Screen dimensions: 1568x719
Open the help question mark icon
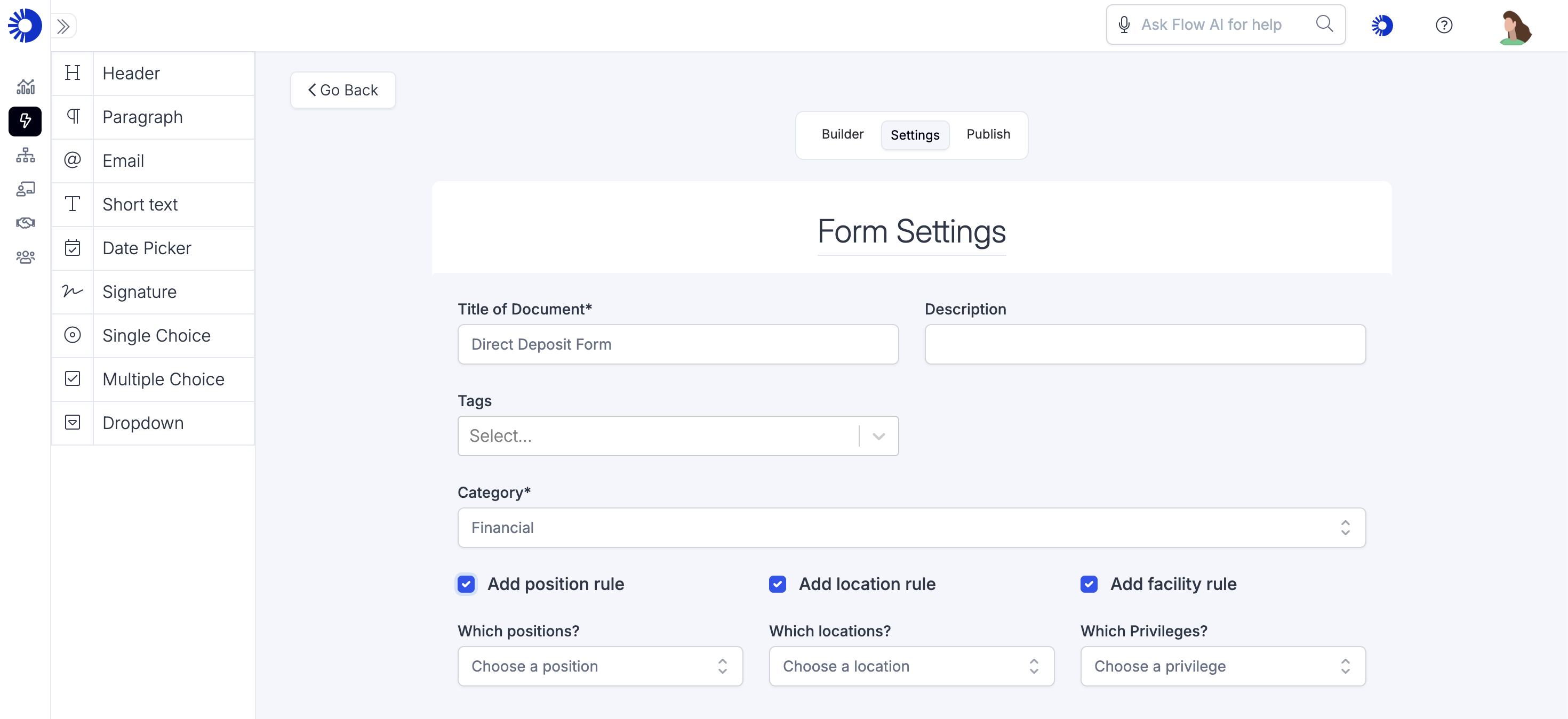[1443, 25]
